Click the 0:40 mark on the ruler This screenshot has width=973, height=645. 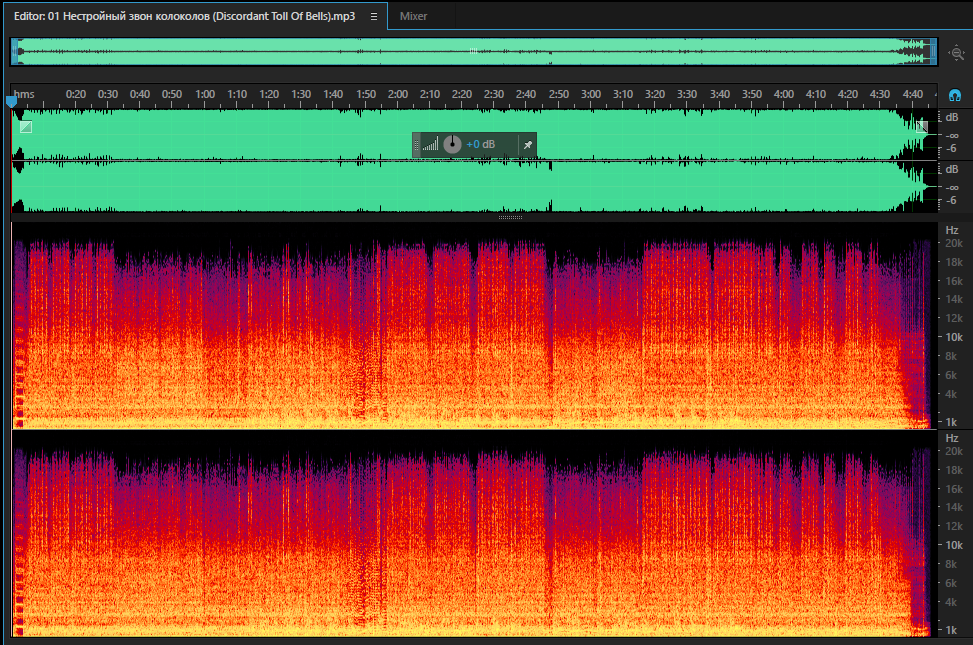(x=140, y=94)
